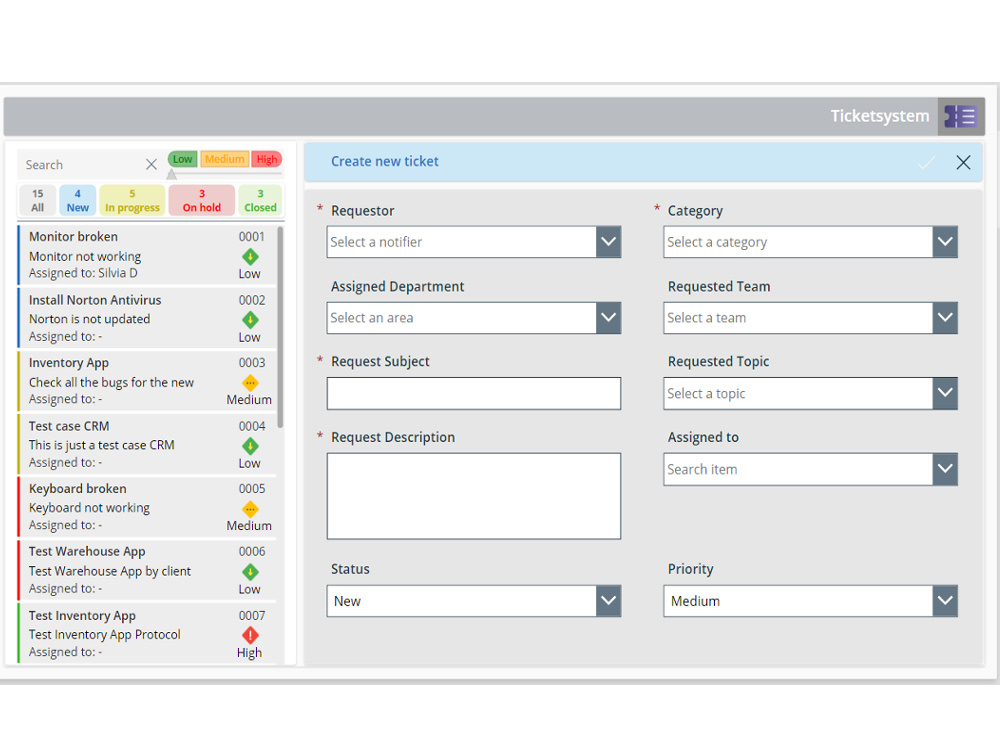Filter by New tickets tab
Image resolution: width=1000 pixels, height=750 pixels.
point(78,200)
